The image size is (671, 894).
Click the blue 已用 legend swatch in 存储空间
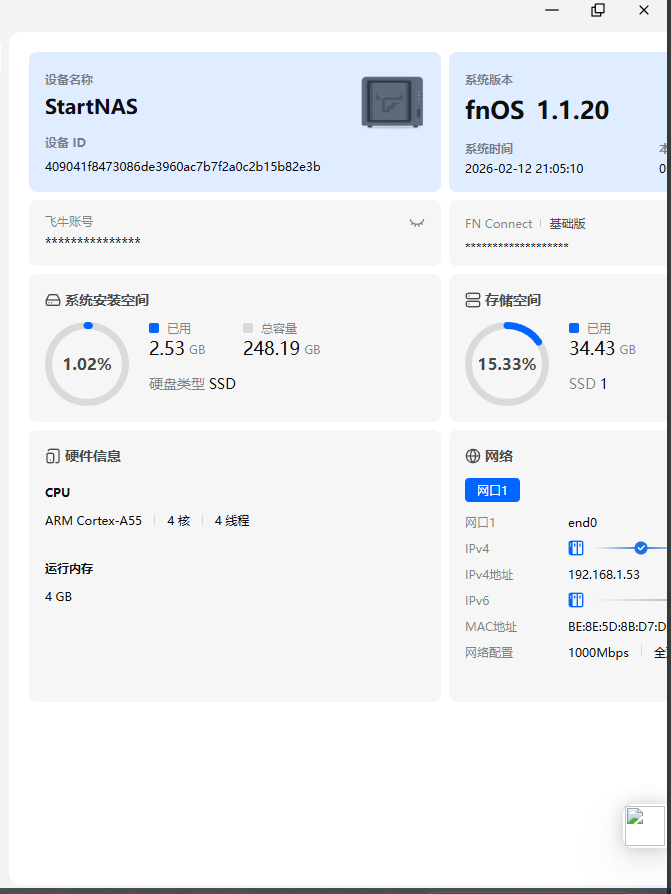[574, 328]
